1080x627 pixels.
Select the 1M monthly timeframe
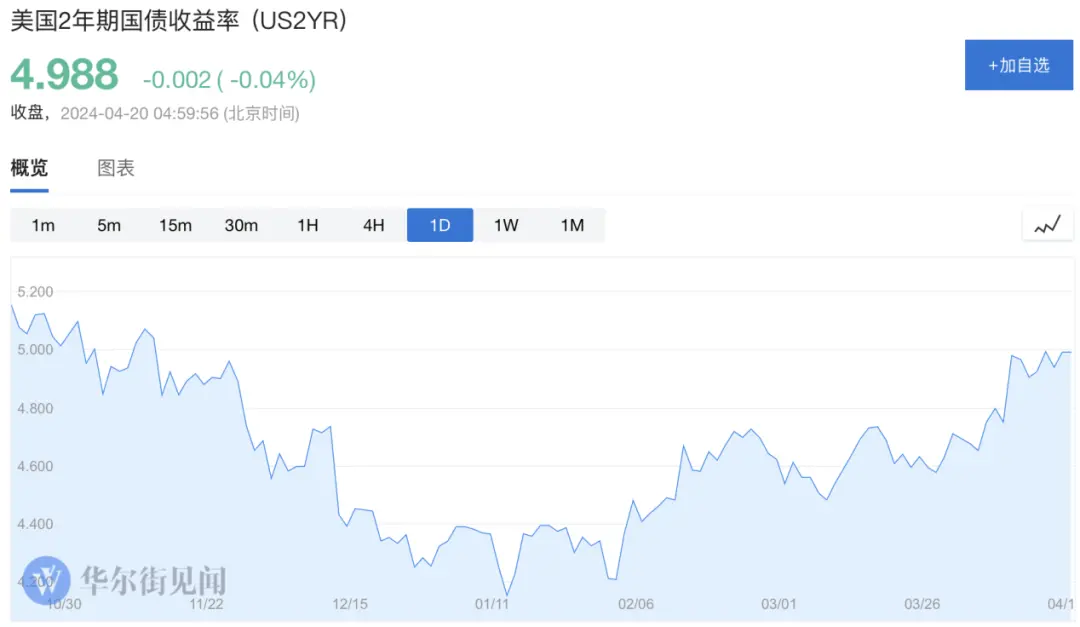[572, 225]
